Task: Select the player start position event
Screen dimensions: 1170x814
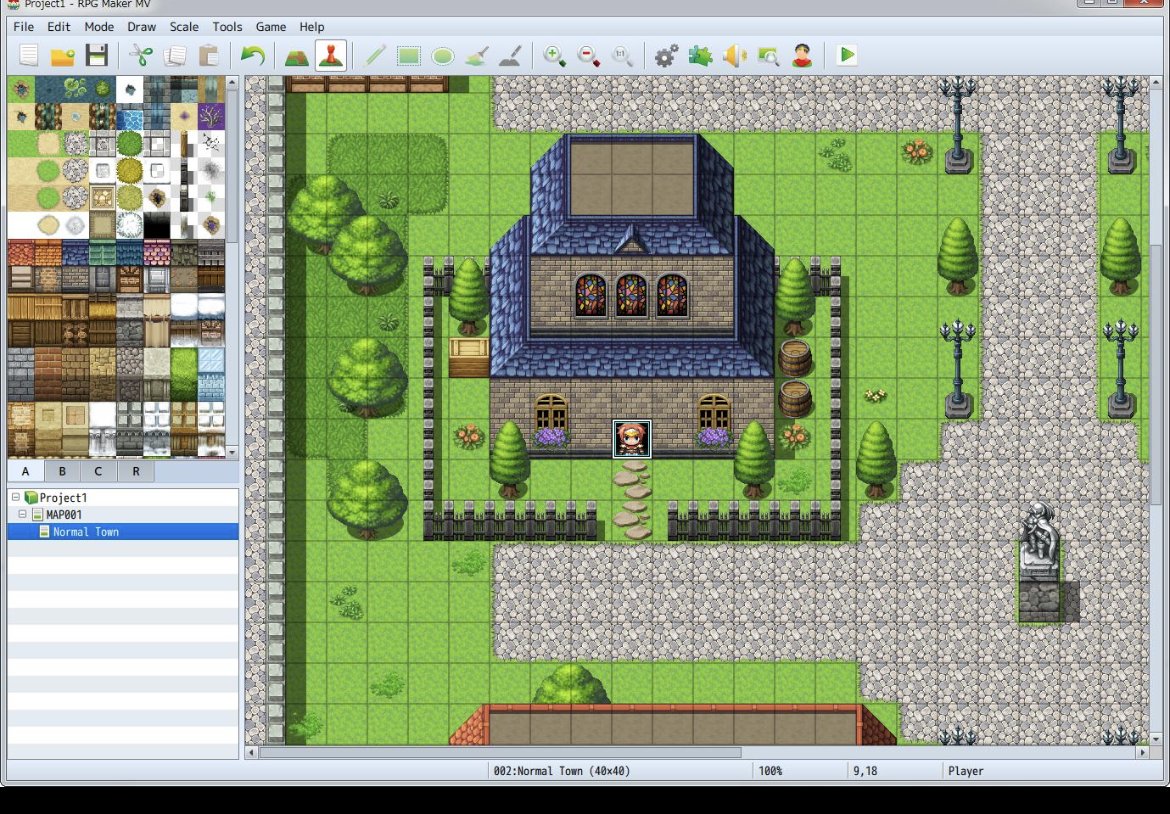Action: 631,439
